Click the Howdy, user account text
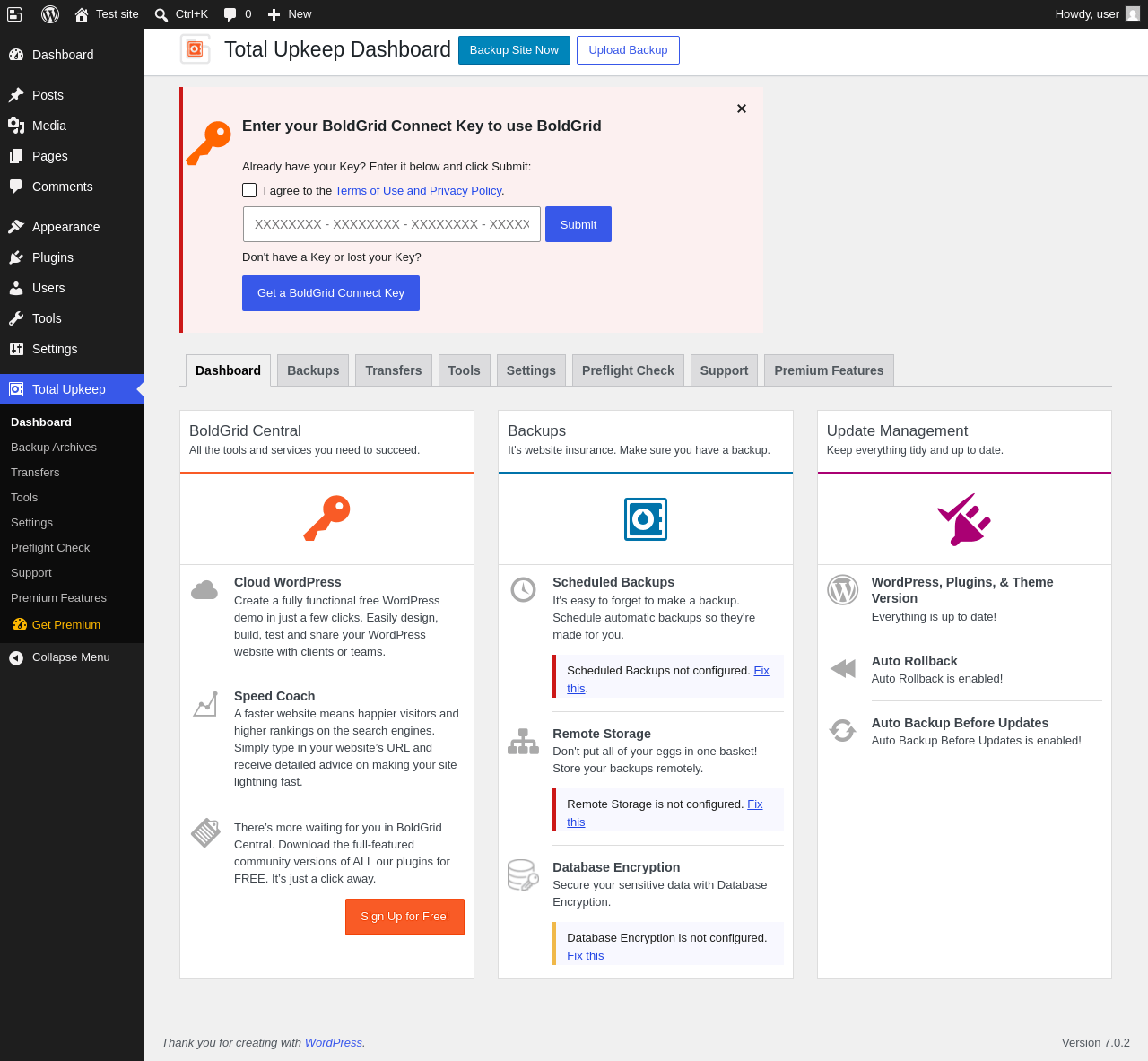The height and width of the screenshot is (1061, 1148). 1087,14
